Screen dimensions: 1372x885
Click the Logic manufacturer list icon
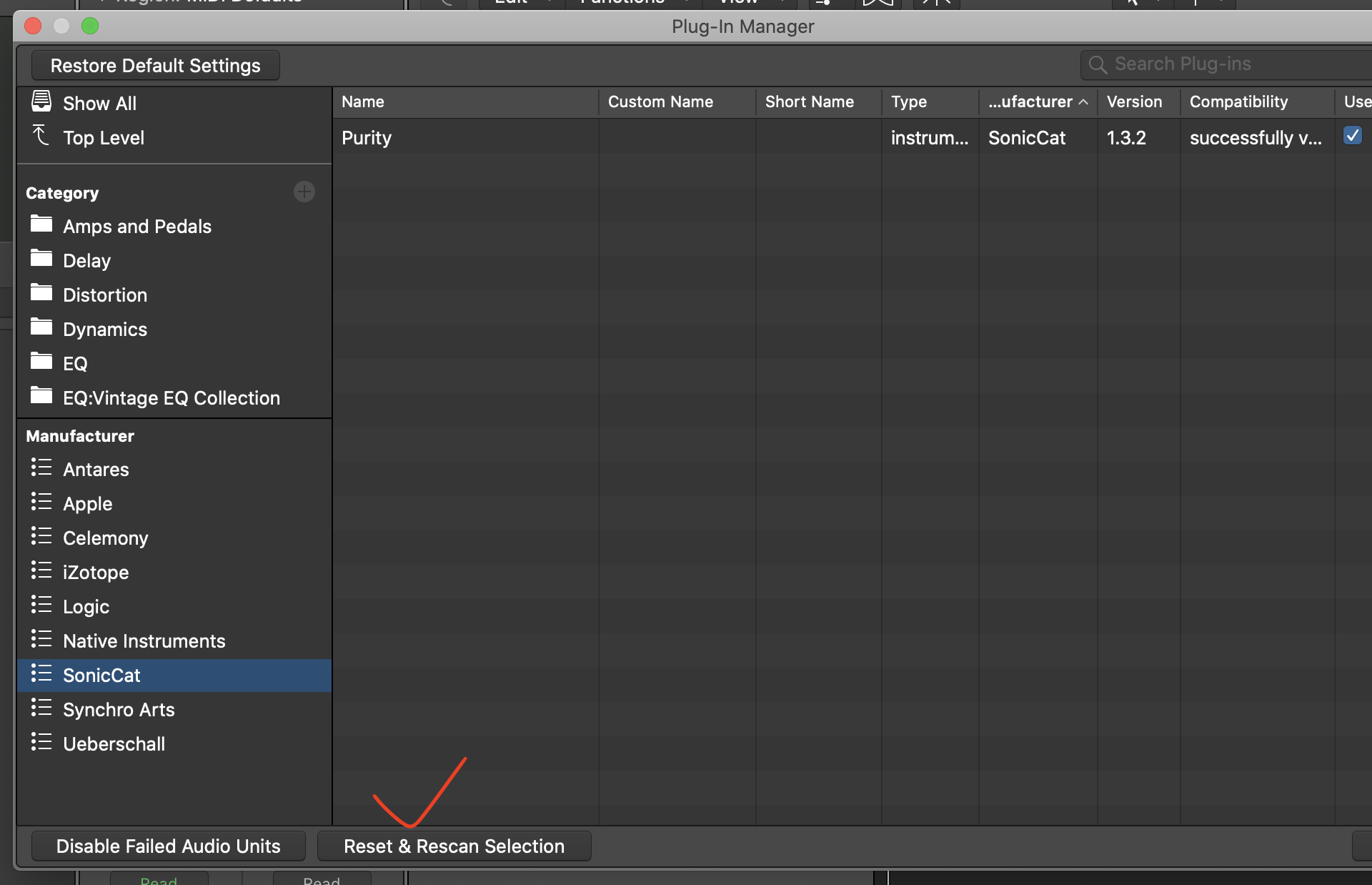click(41, 605)
